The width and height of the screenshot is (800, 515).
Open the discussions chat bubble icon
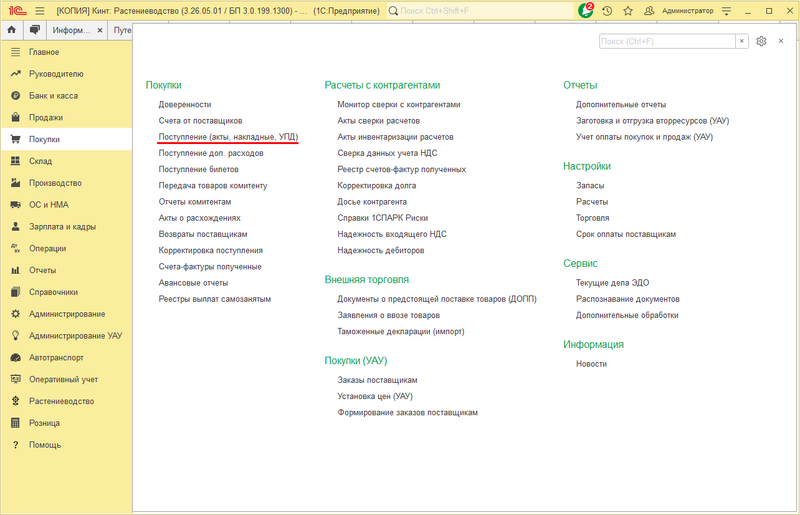[35, 30]
